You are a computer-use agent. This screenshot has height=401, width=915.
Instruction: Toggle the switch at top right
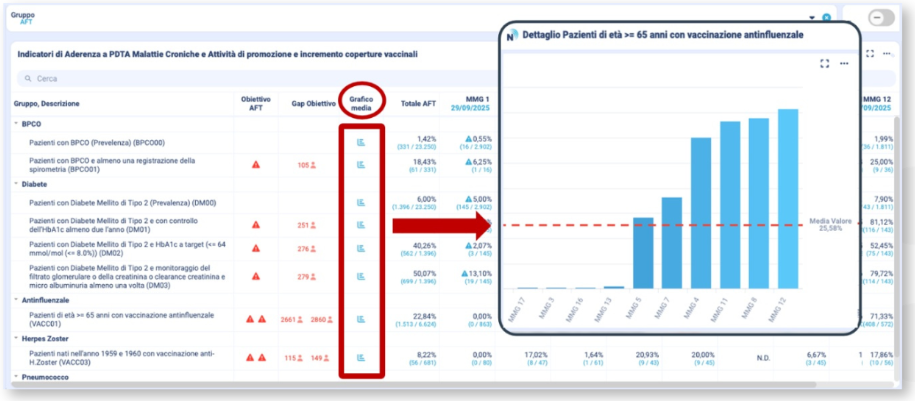pyautogui.click(x=882, y=18)
